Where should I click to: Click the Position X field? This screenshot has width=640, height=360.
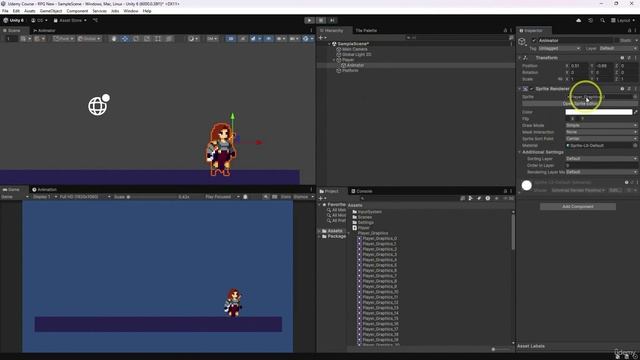[578, 66]
